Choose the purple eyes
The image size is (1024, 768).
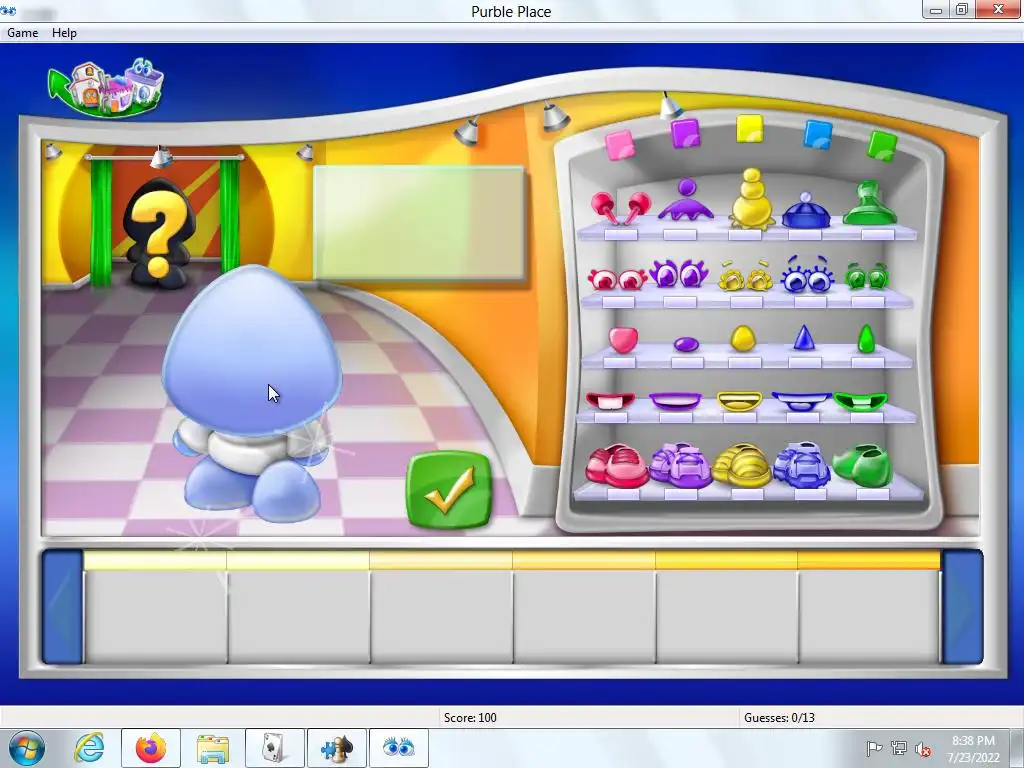(x=679, y=273)
